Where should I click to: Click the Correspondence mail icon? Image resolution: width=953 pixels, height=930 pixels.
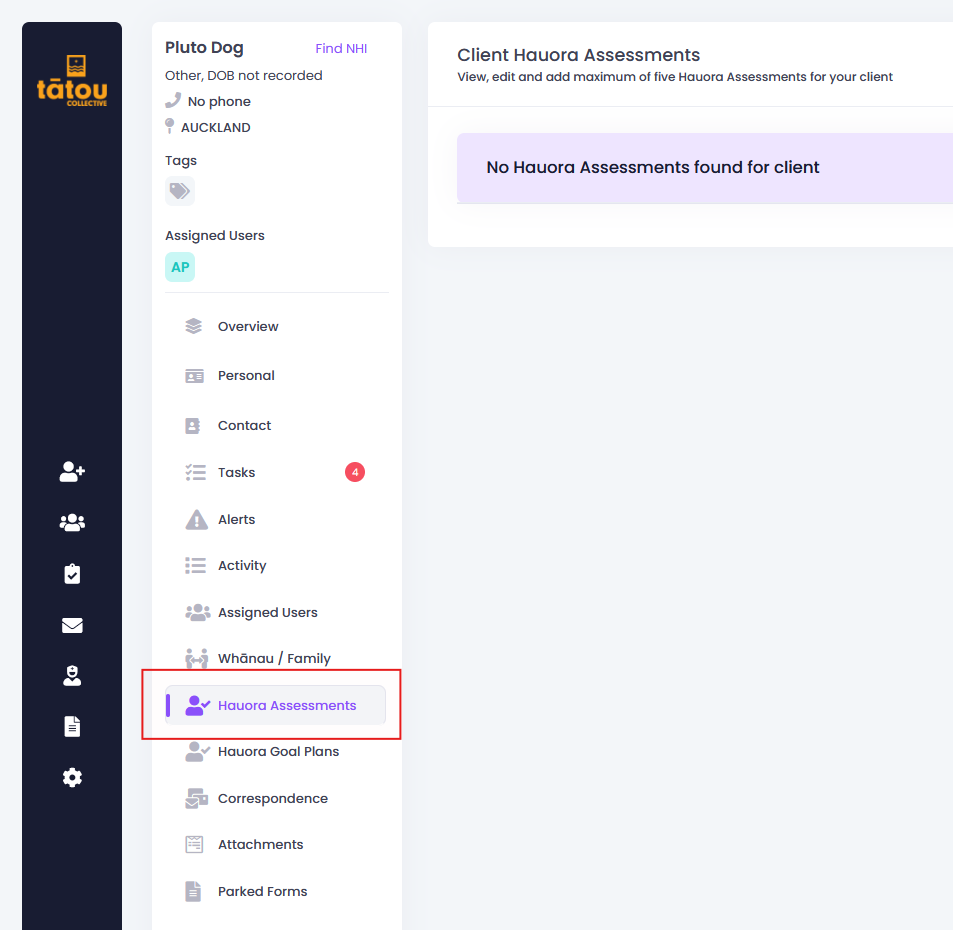(196, 799)
